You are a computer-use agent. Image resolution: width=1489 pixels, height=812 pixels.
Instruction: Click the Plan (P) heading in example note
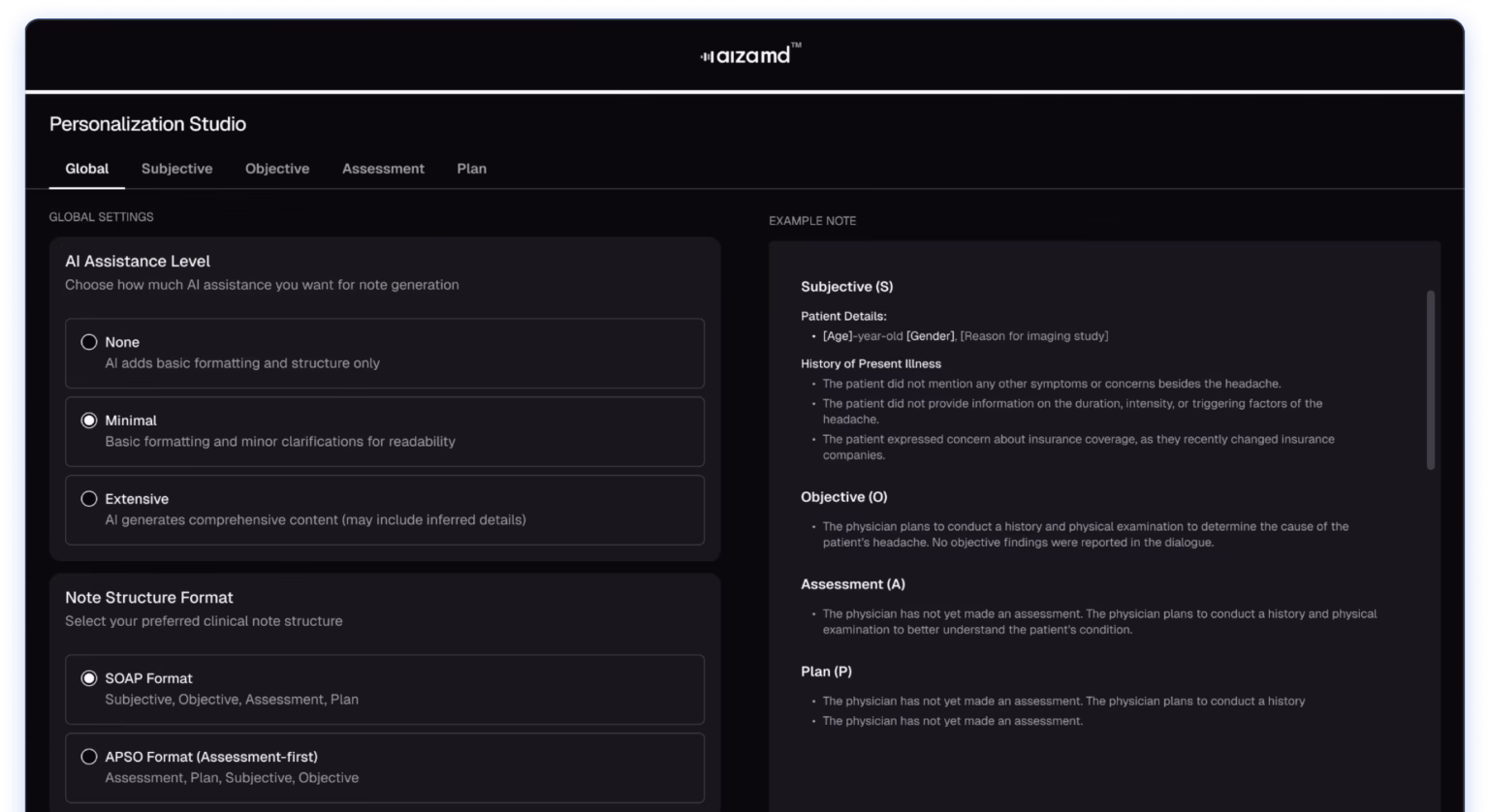pos(826,671)
